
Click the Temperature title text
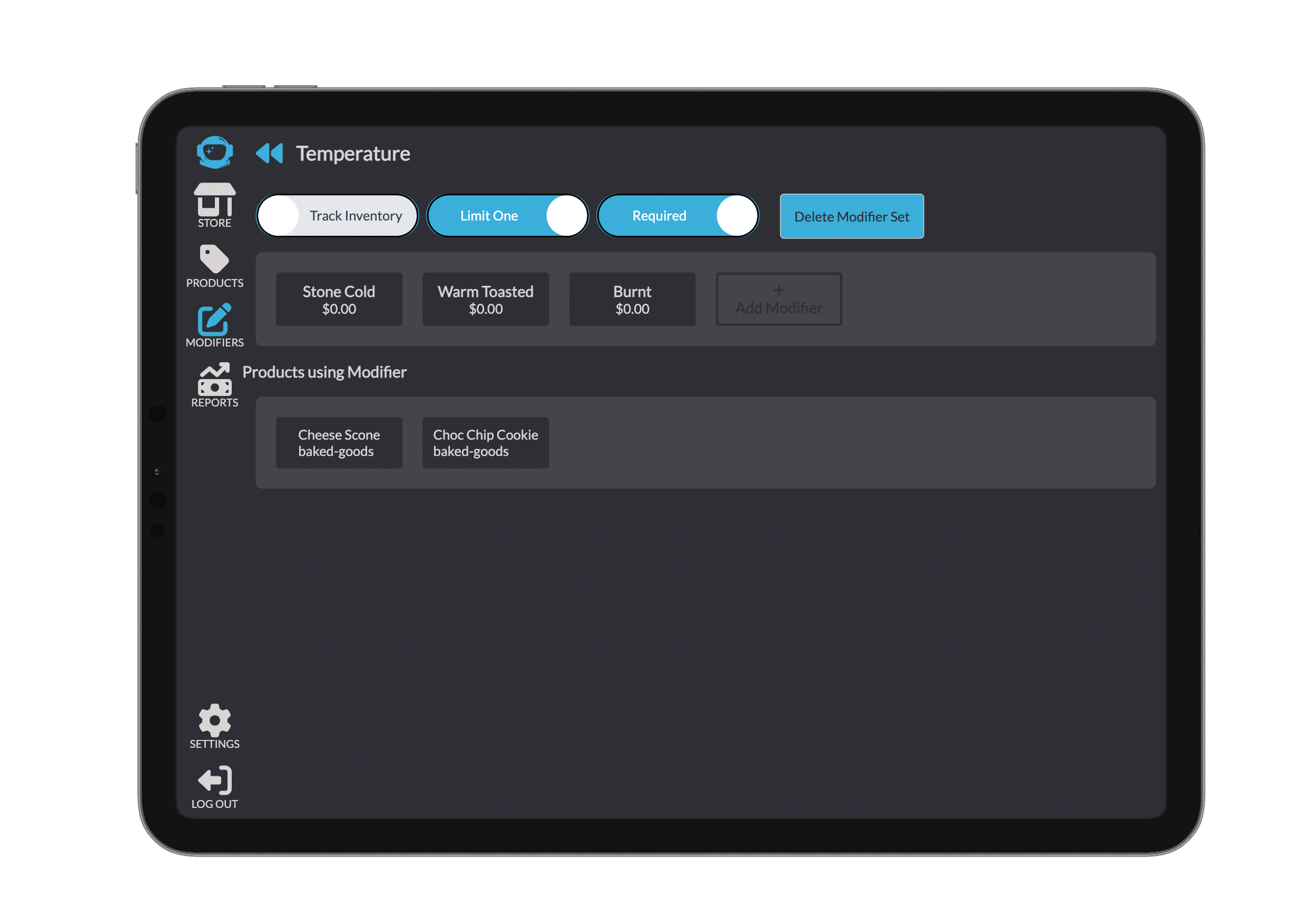353,154
